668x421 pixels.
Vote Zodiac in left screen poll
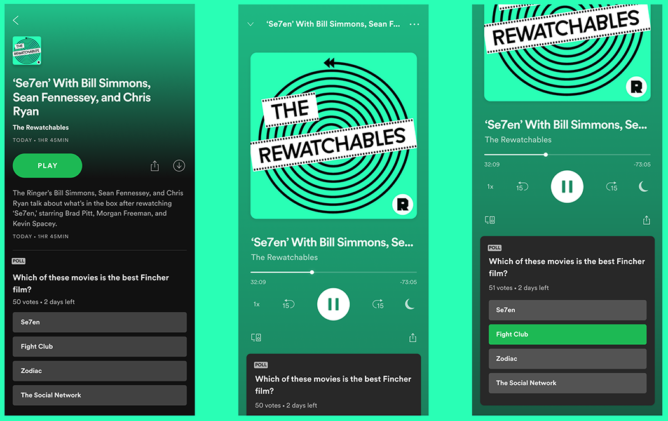[x=100, y=371]
